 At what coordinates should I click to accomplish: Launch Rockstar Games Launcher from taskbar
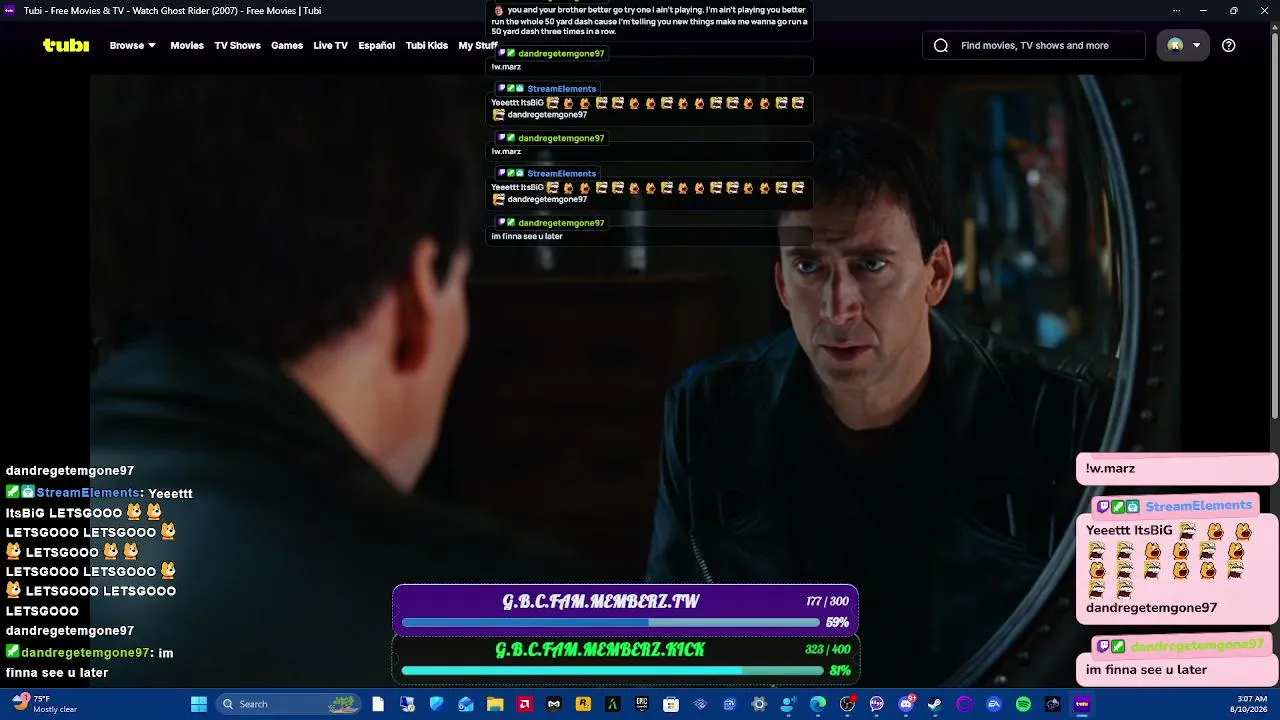pyautogui.click(x=583, y=704)
